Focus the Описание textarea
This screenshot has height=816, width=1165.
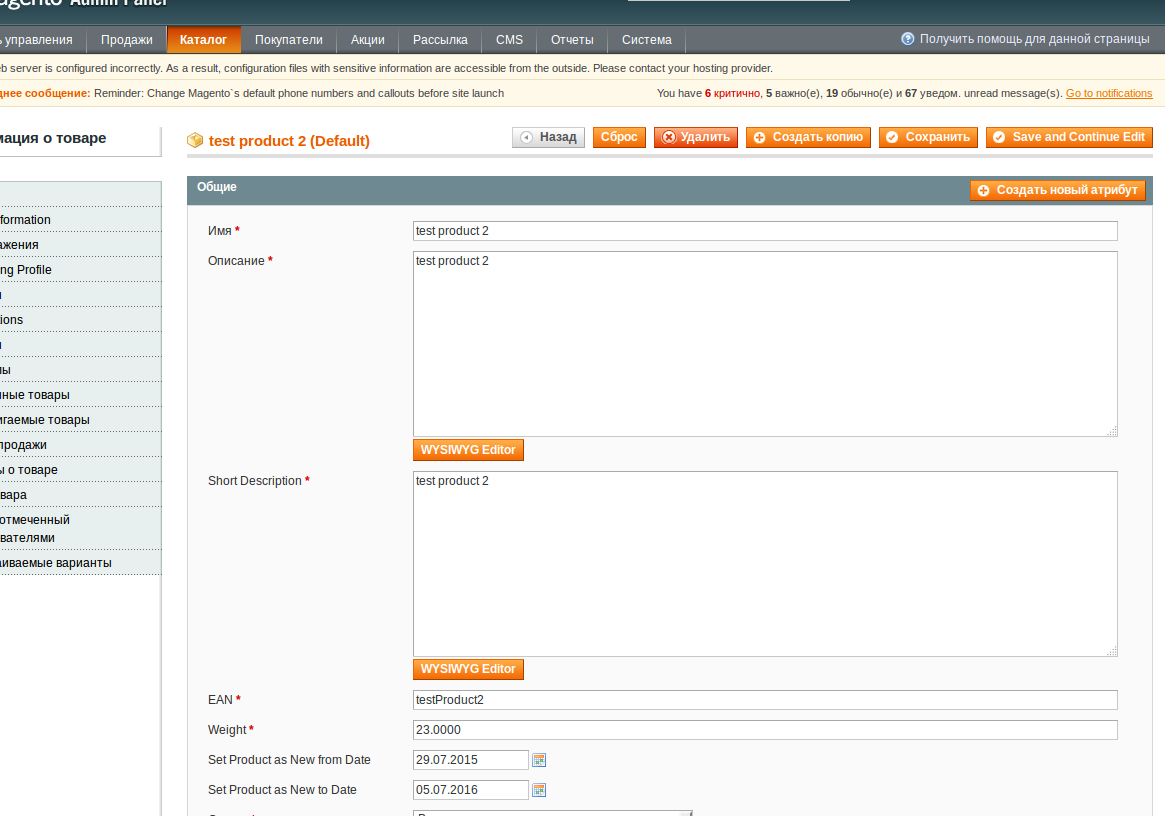pyautogui.click(x=765, y=343)
